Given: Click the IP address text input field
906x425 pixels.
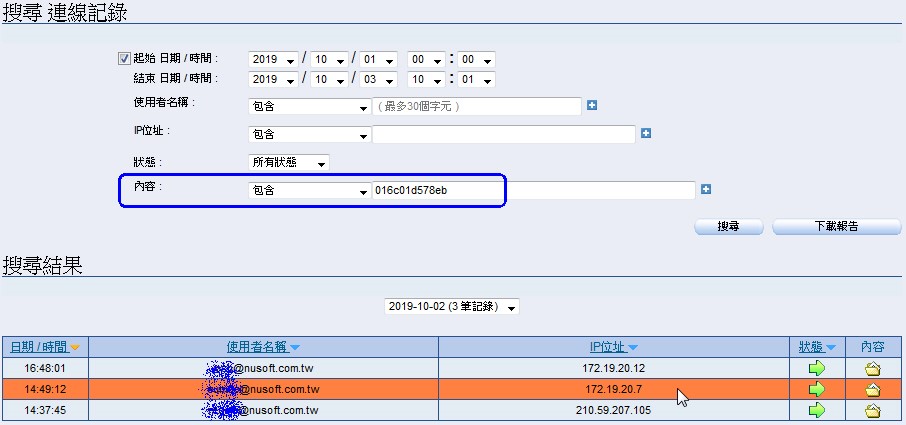Looking at the screenshot, I should [x=503, y=134].
